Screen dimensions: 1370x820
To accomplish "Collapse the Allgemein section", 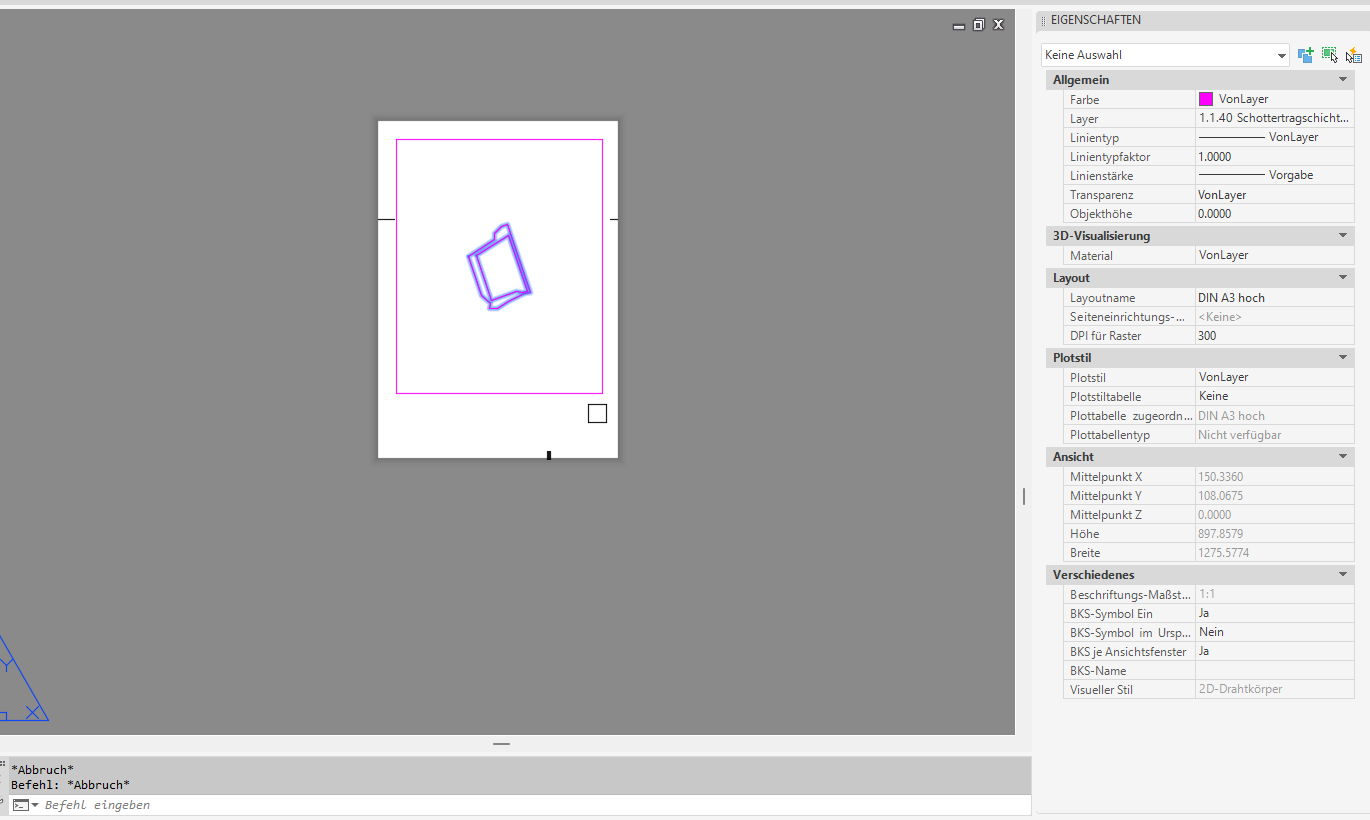I will (x=1343, y=79).
